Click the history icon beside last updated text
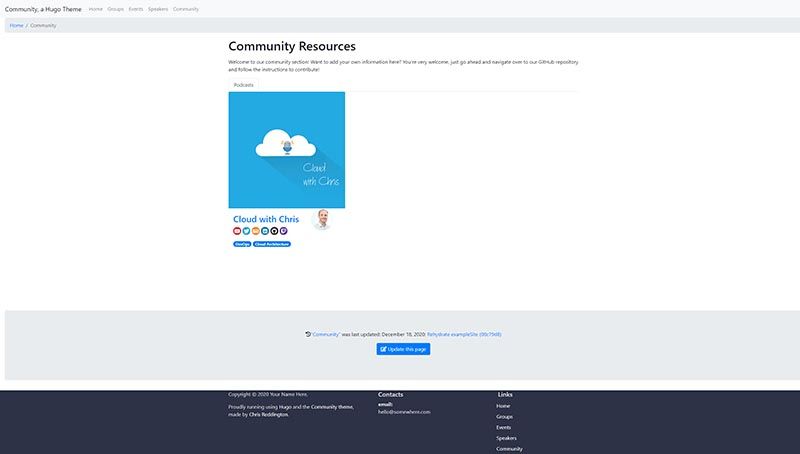Viewport: 800px width, 454px height. tap(308, 334)
